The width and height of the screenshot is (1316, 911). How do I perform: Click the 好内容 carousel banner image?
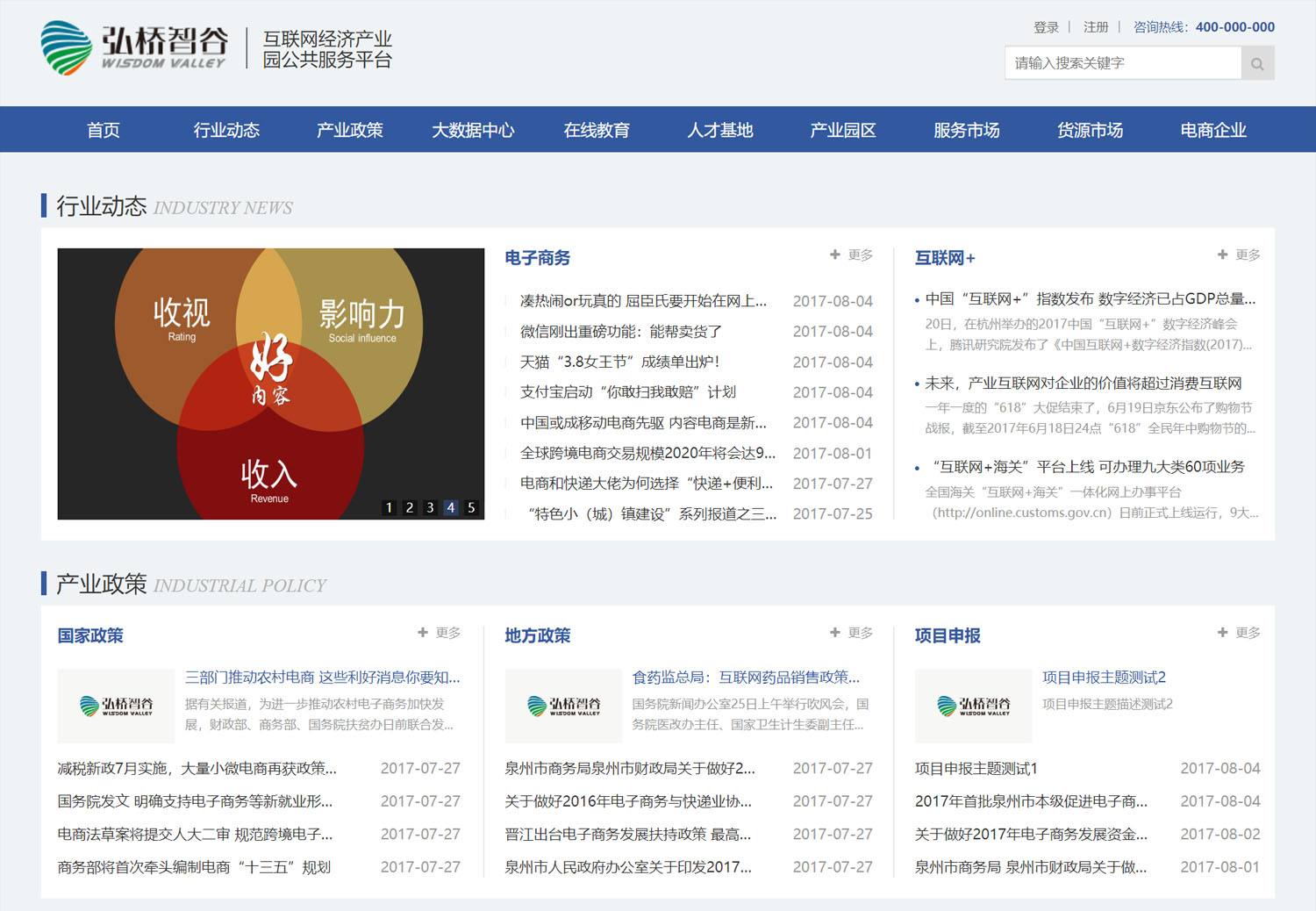(x=271, y=384)
